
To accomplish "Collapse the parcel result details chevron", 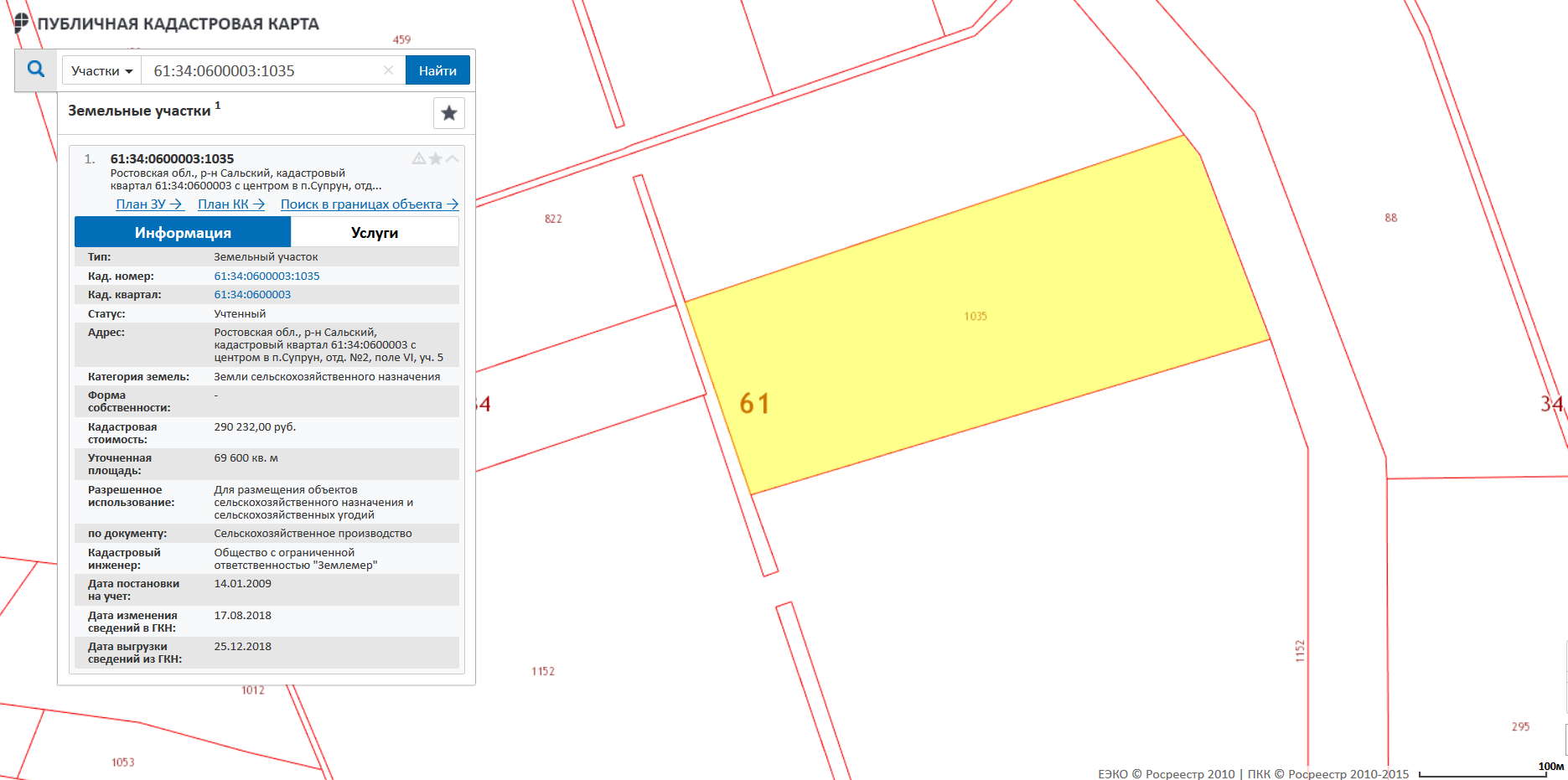I will [453, 158].
